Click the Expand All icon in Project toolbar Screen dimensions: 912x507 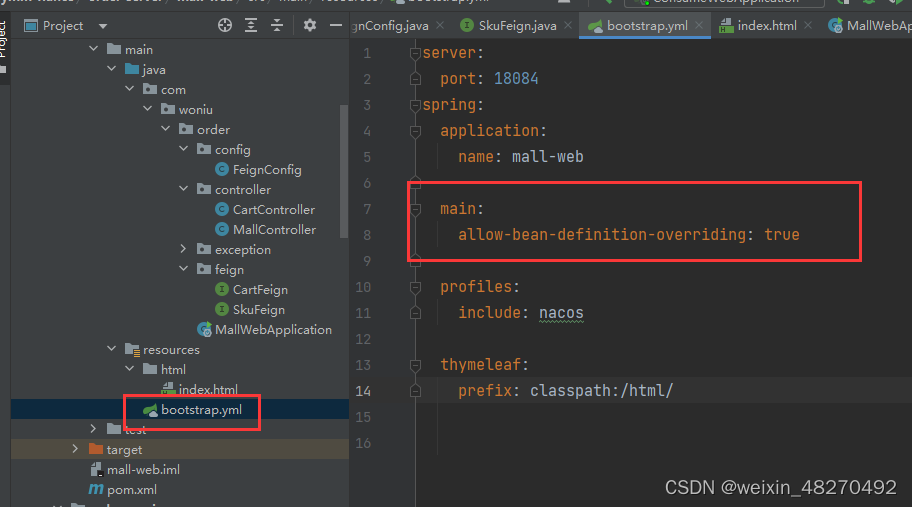251,25
